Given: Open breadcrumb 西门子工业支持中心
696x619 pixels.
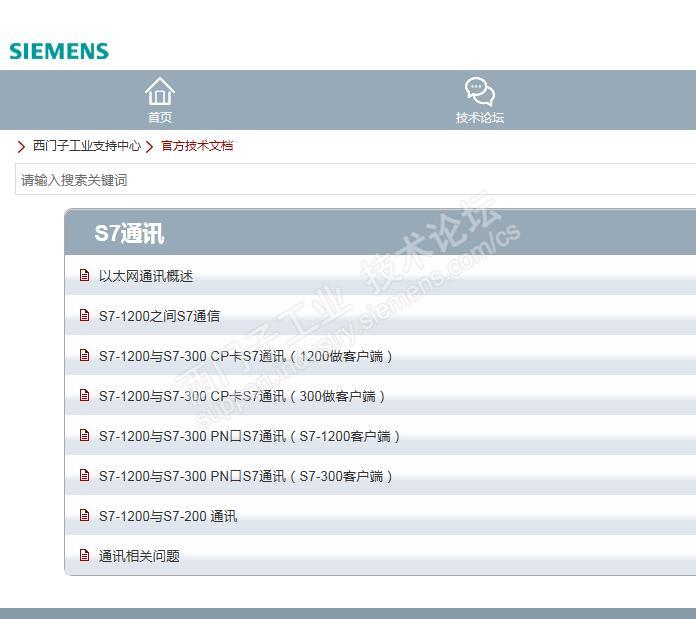Looking at the screenshot, I should click(x=87, y=146).
